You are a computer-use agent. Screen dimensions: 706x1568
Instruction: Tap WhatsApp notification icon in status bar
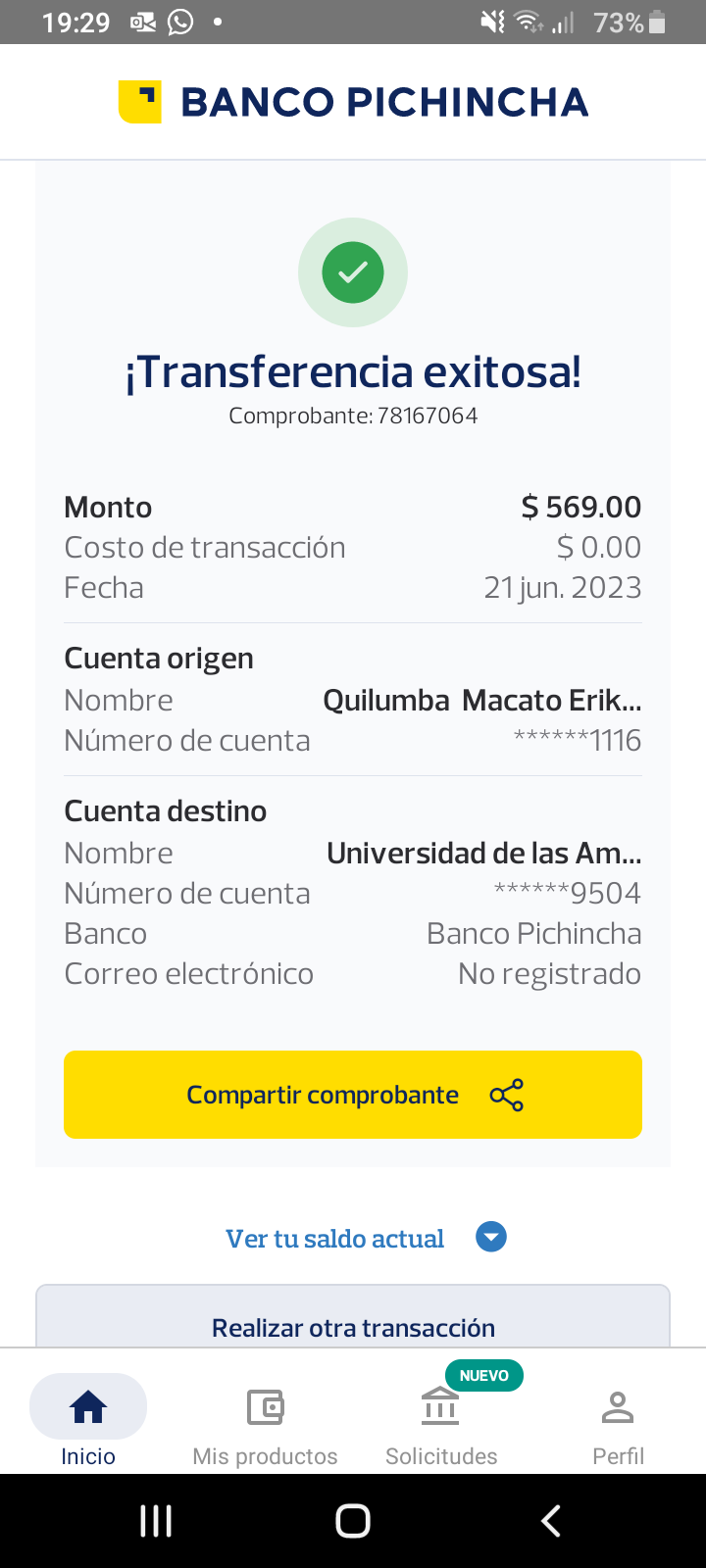pyautogui.click(x=180, y=22)
